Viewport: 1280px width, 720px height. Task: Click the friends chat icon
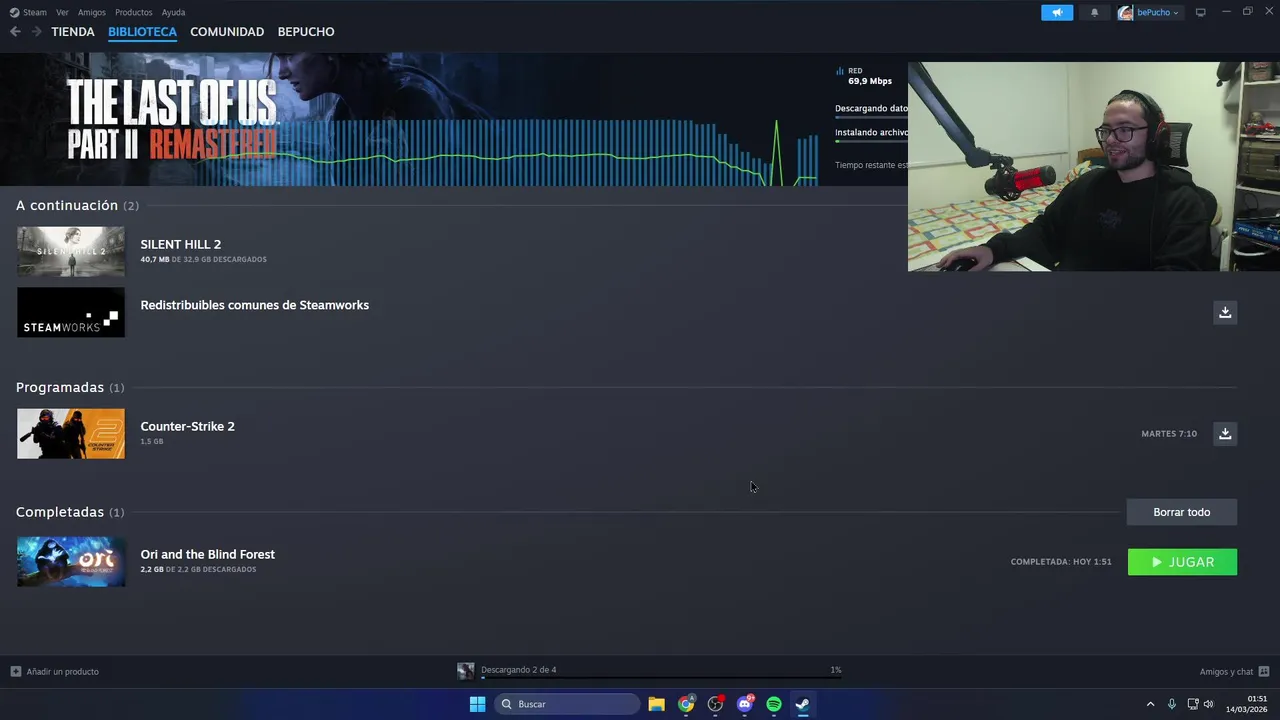point(1264,671)
